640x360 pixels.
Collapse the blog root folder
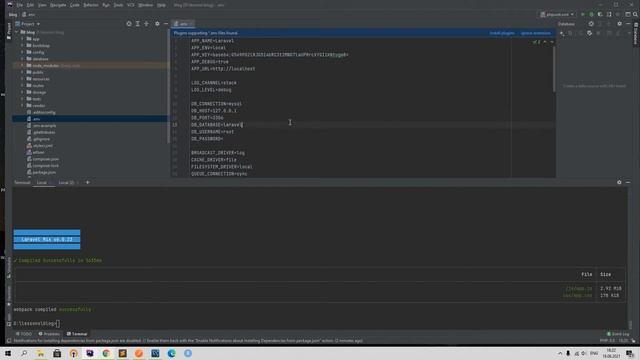(x=17, y=32)
